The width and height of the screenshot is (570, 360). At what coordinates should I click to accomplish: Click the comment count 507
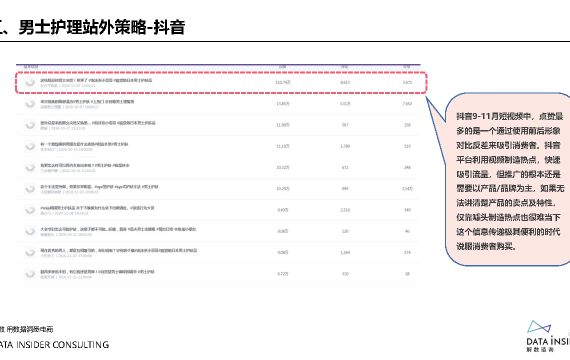point(345,125)
